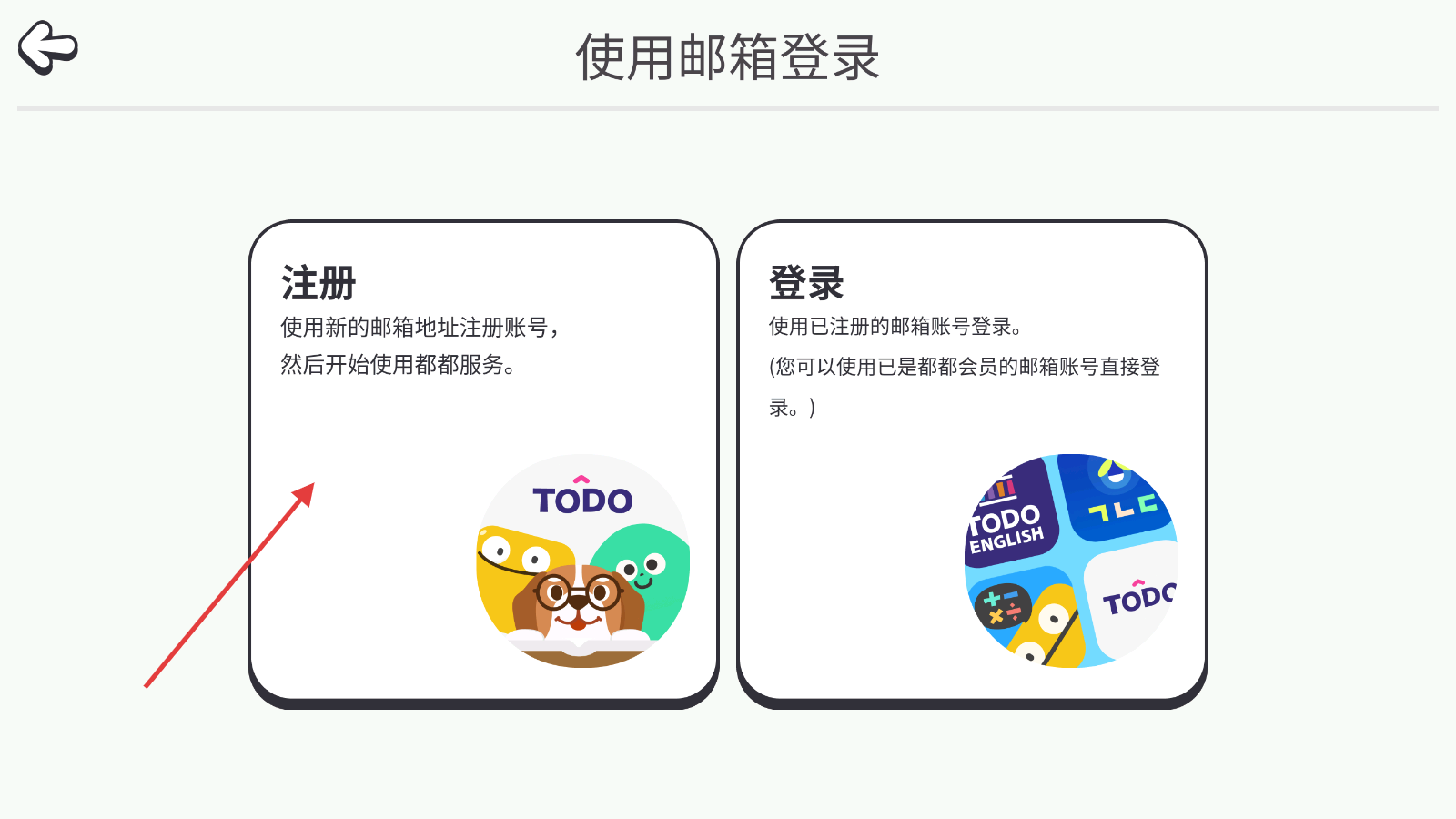Click the 登录 heading text
Viewport: 1456px width, 819px height.
click(x=806, y=282)
